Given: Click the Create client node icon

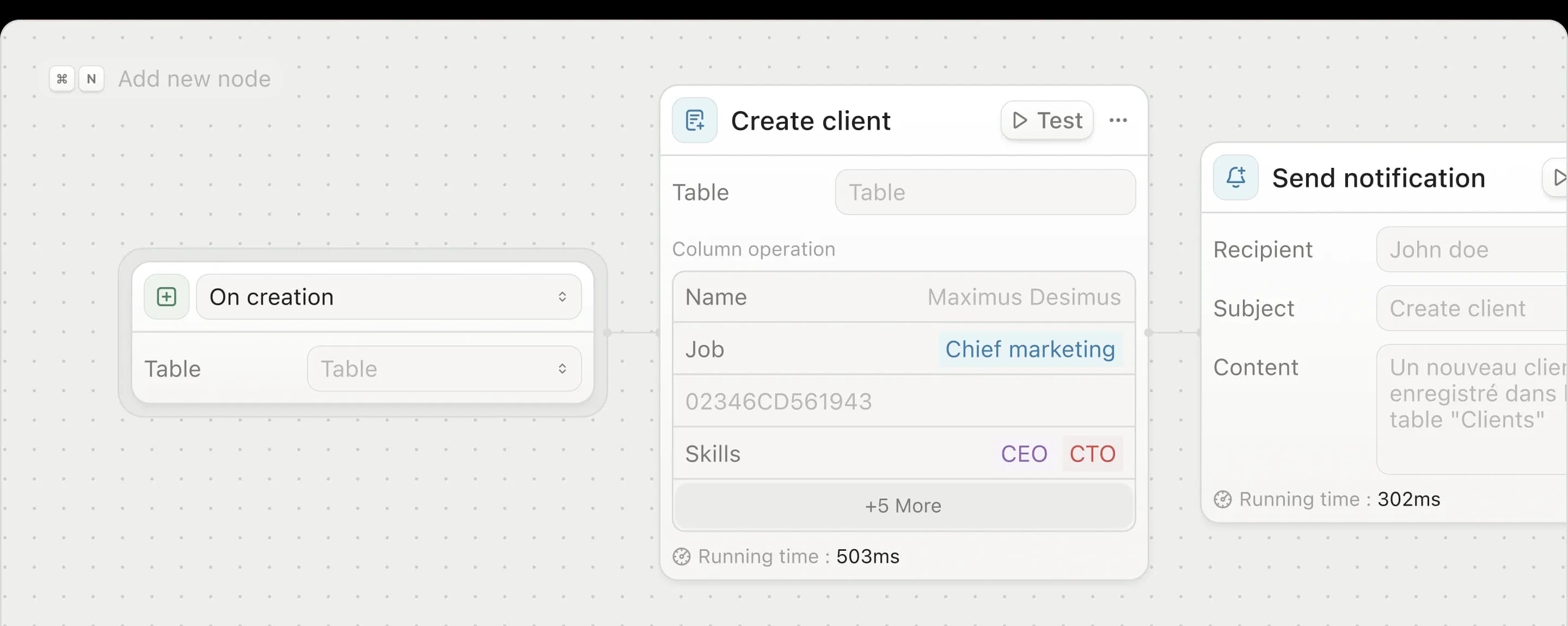Looking at the screenshot, I should (695, 120).
